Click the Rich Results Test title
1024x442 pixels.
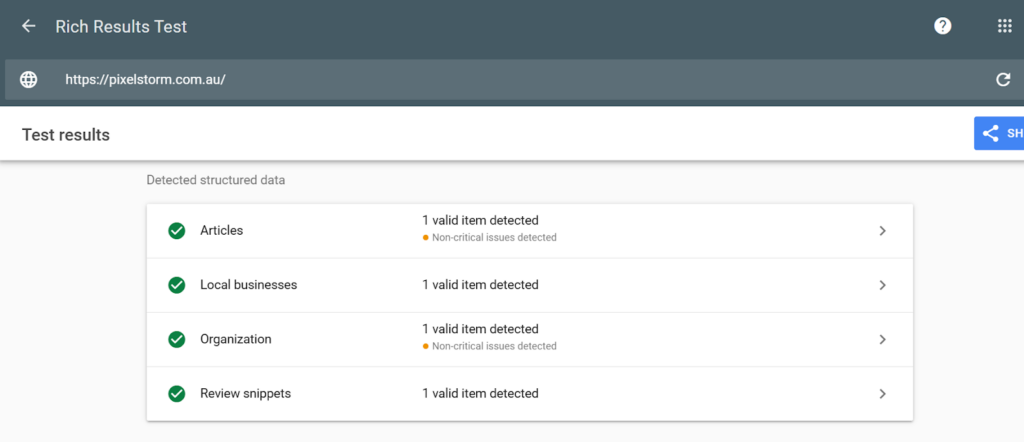pyautogui.click(x=121, y=26)
